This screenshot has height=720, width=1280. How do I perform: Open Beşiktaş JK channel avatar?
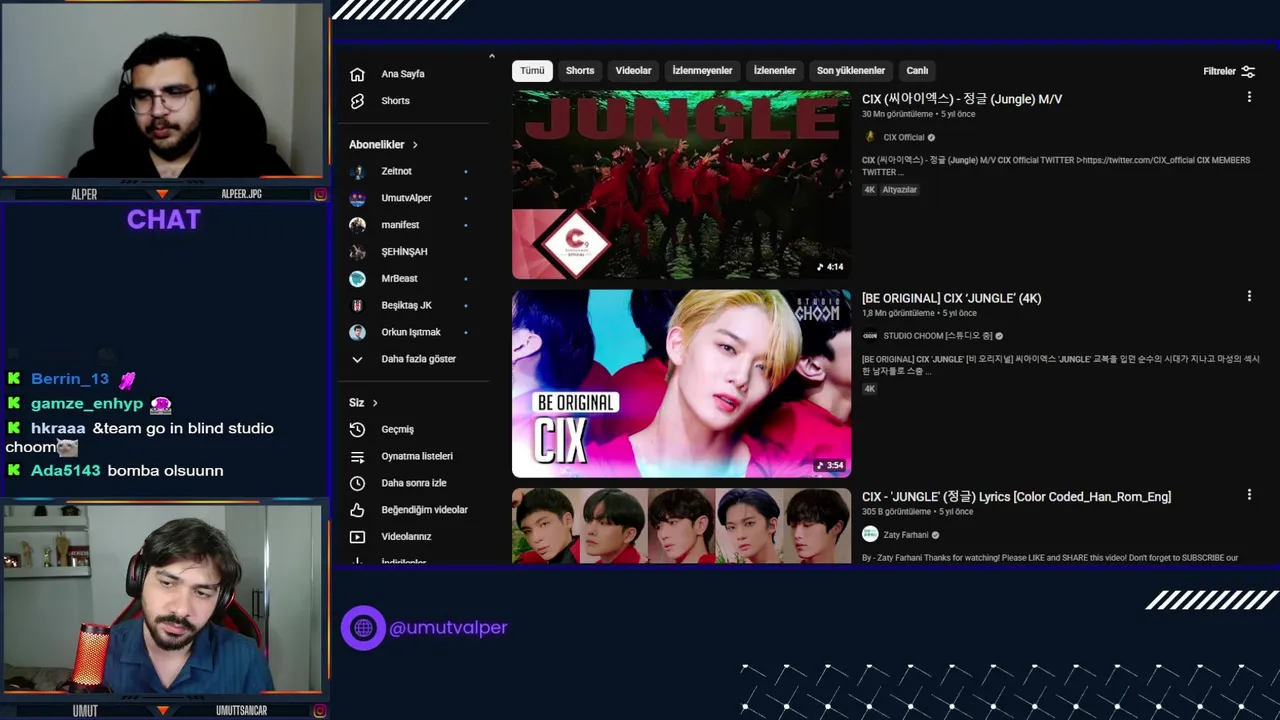(357, 305)
